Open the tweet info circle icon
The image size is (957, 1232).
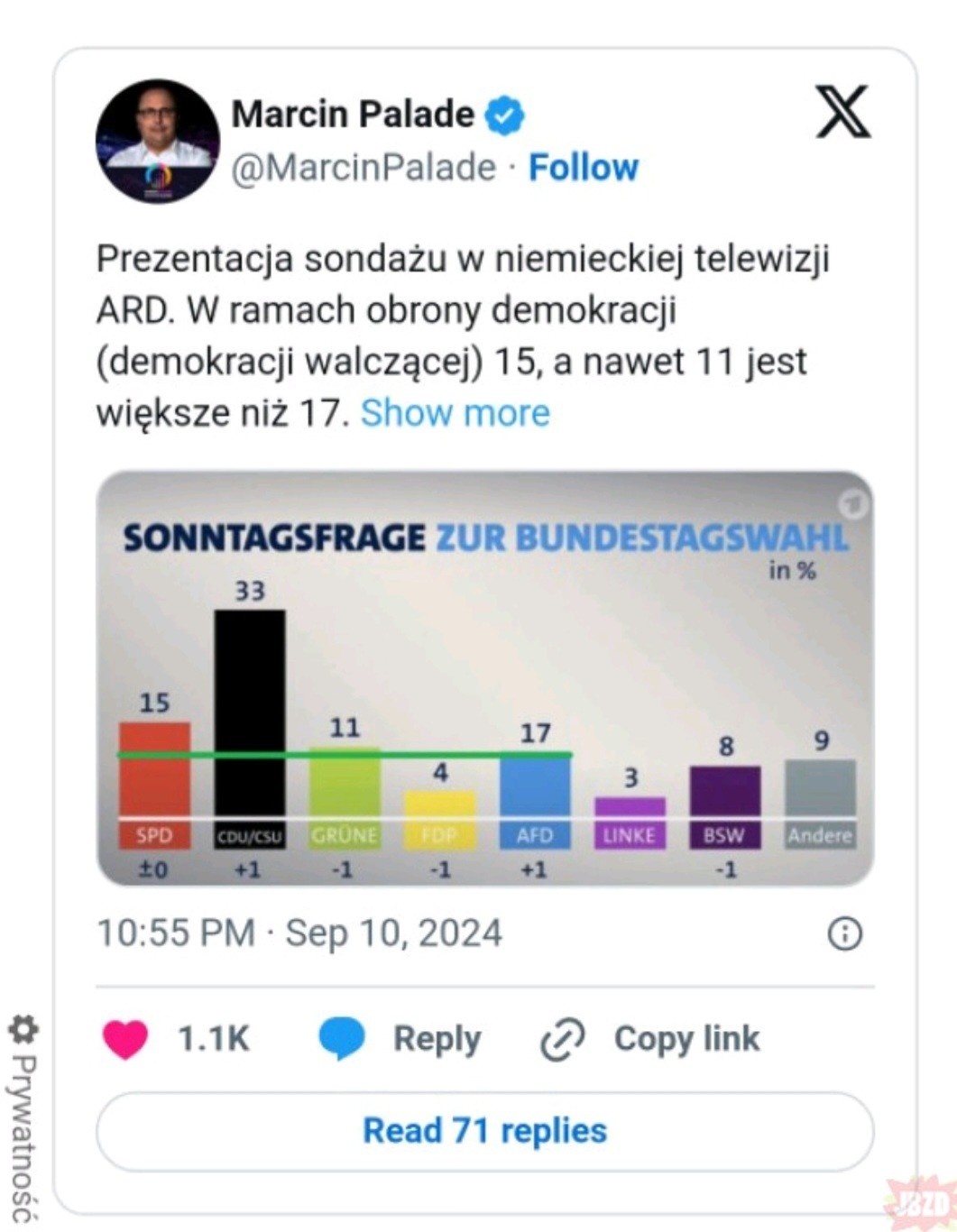pos(844,933)
